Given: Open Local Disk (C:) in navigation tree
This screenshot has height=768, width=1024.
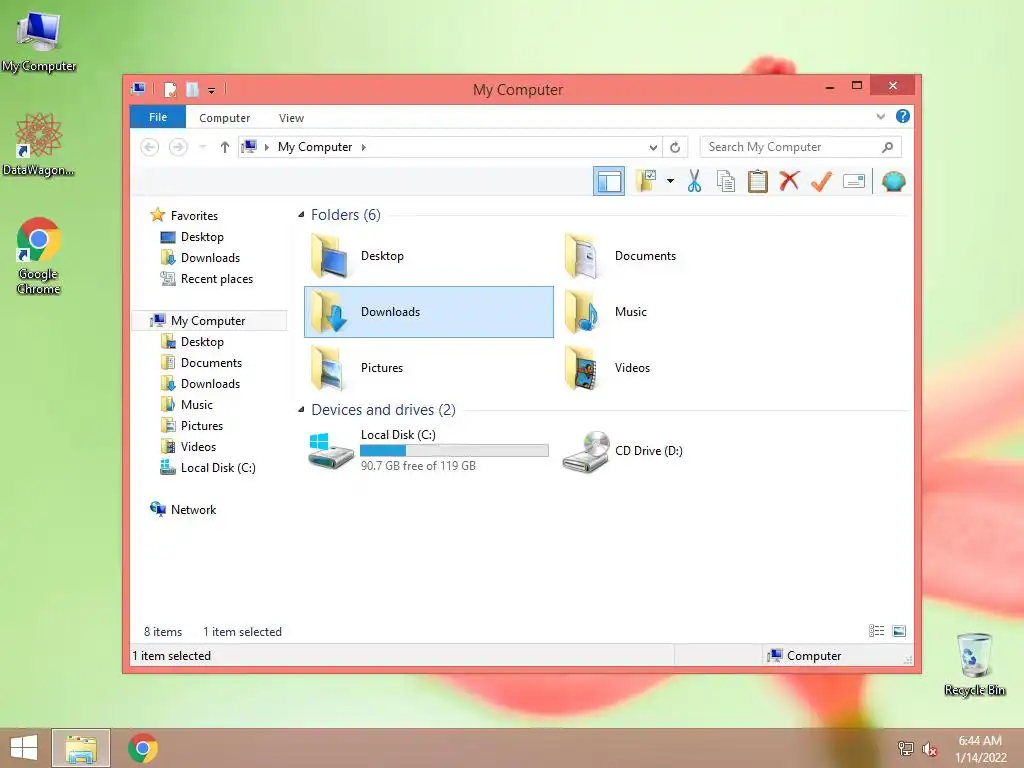Looking at the screenshot, I should point(218,468).
